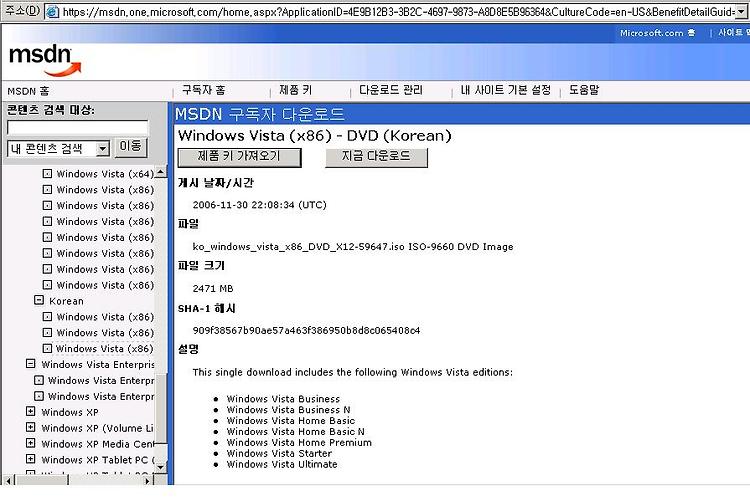This screenshot has height=501, width=750.
Task: Open the Microsoft.com 홈 link
Action: [x=657, y=33]
